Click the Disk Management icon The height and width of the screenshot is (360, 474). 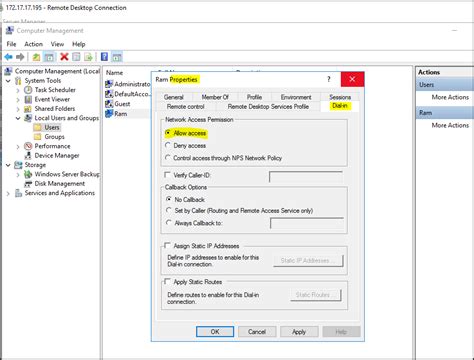click(28, 184)
